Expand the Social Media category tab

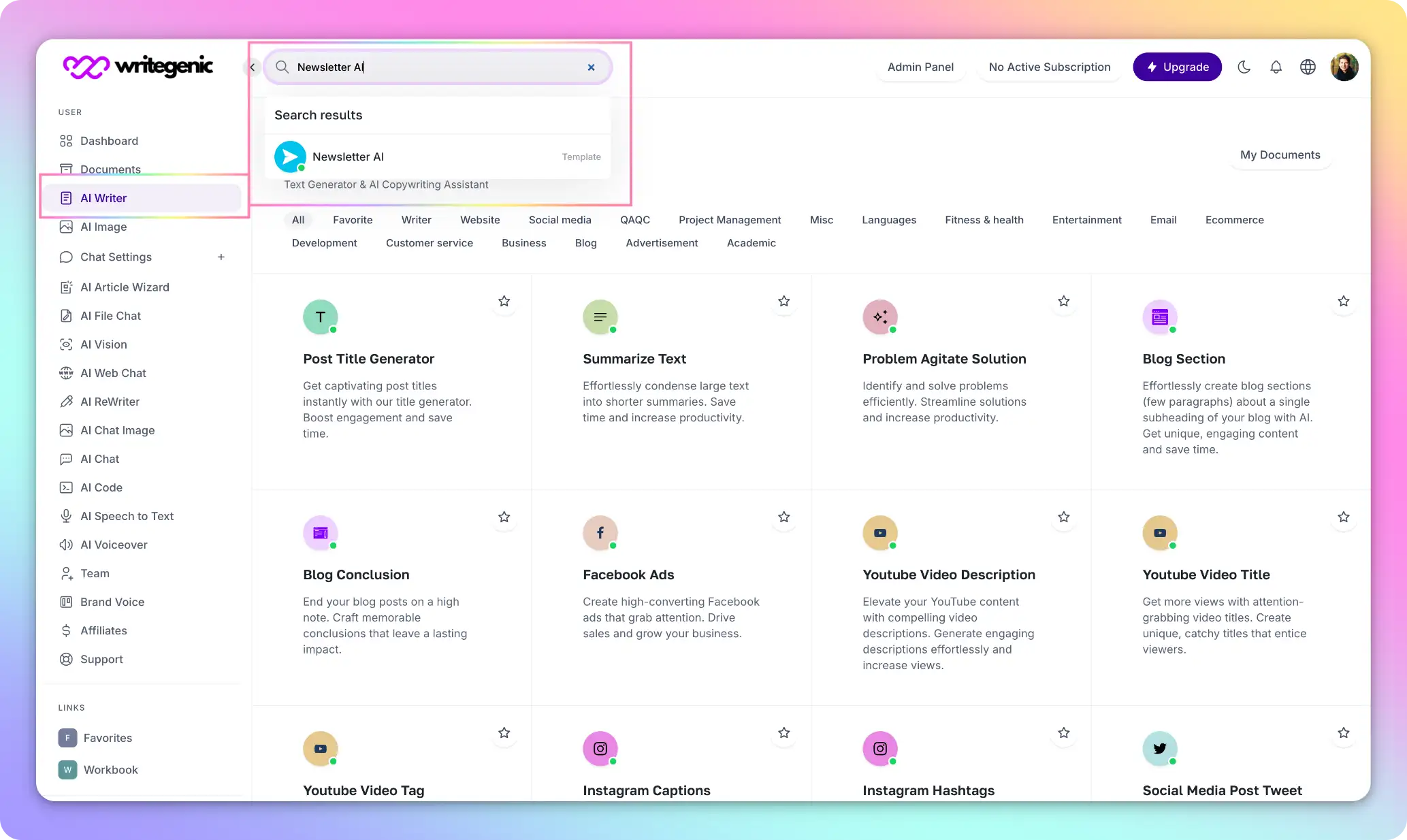tap(560, 219)
